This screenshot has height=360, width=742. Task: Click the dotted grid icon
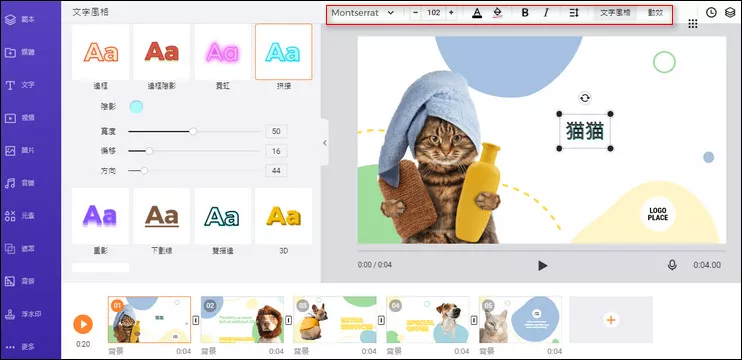point(693,24)
